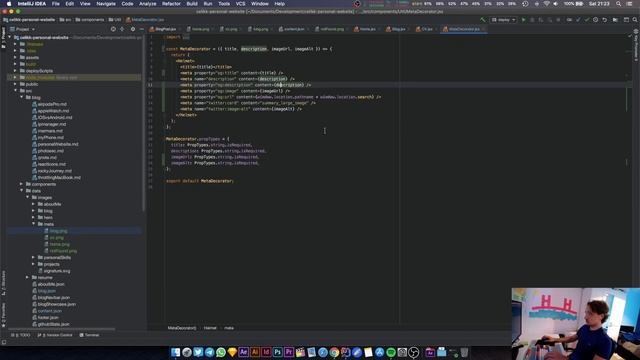Open Premiere Pro from the dock

pos(289,352)
